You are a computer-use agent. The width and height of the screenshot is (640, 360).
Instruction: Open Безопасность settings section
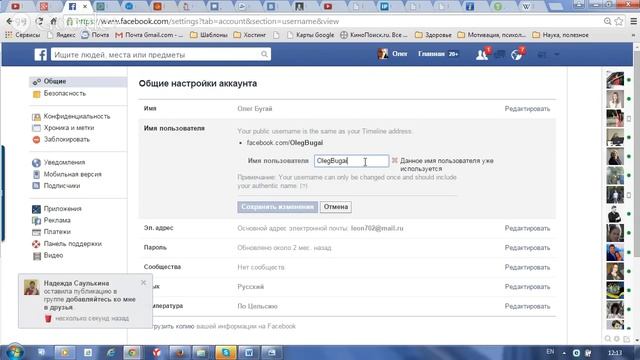[x=65, y=93]
